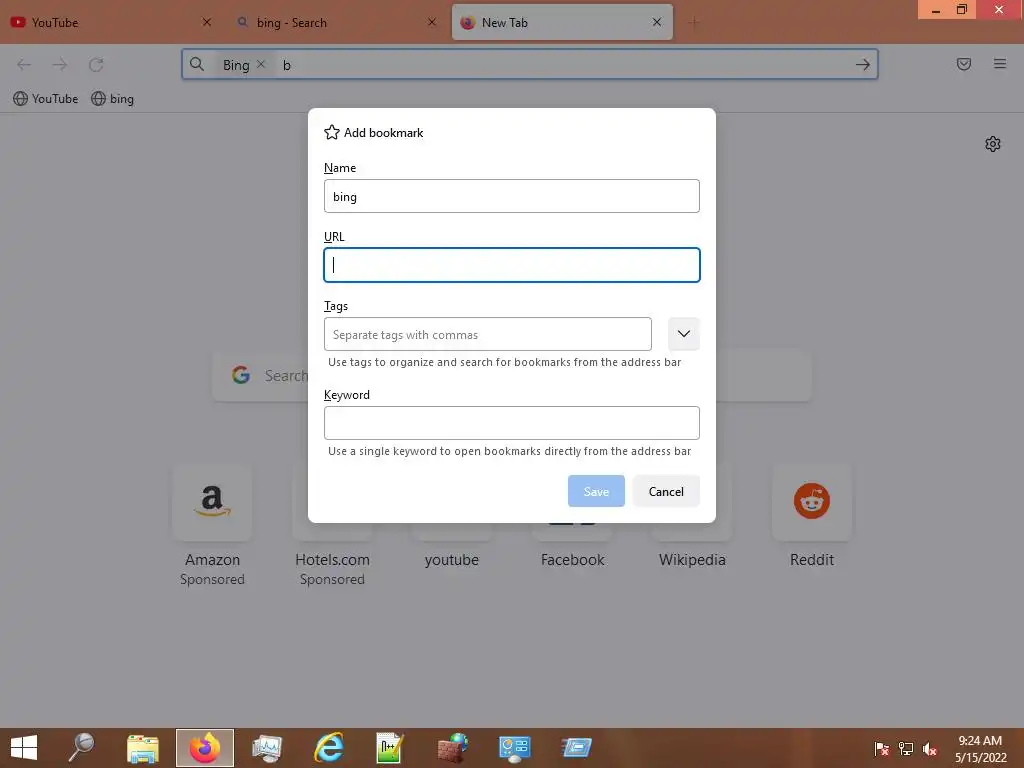
Task: Click the Keyword input field
Action: pos(511,423)
